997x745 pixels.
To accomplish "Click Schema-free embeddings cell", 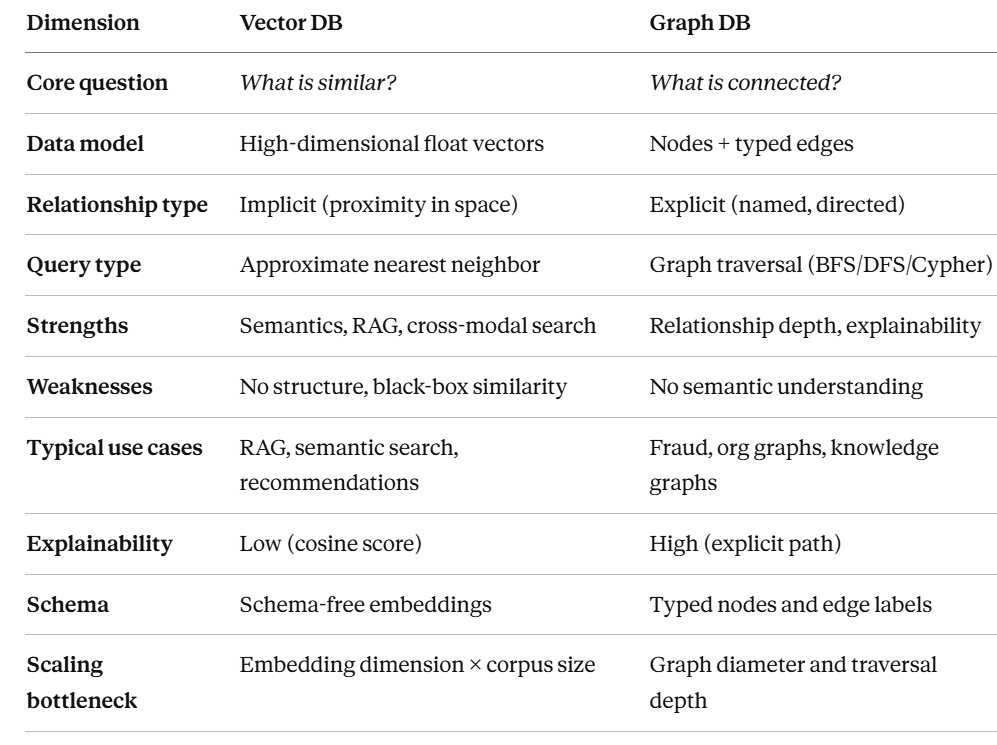I will click(x=366, y=605).
